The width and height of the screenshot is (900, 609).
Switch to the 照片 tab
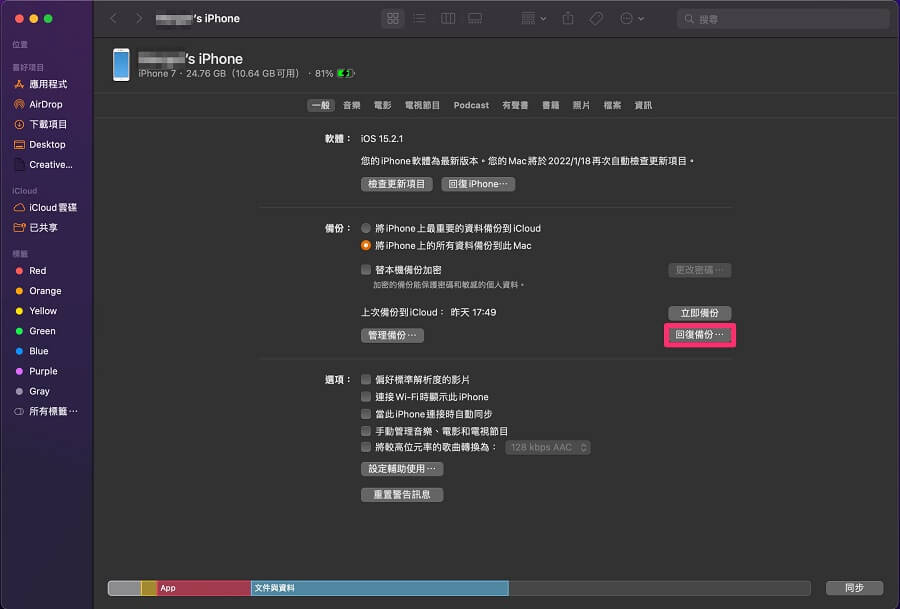coord(581,104)
